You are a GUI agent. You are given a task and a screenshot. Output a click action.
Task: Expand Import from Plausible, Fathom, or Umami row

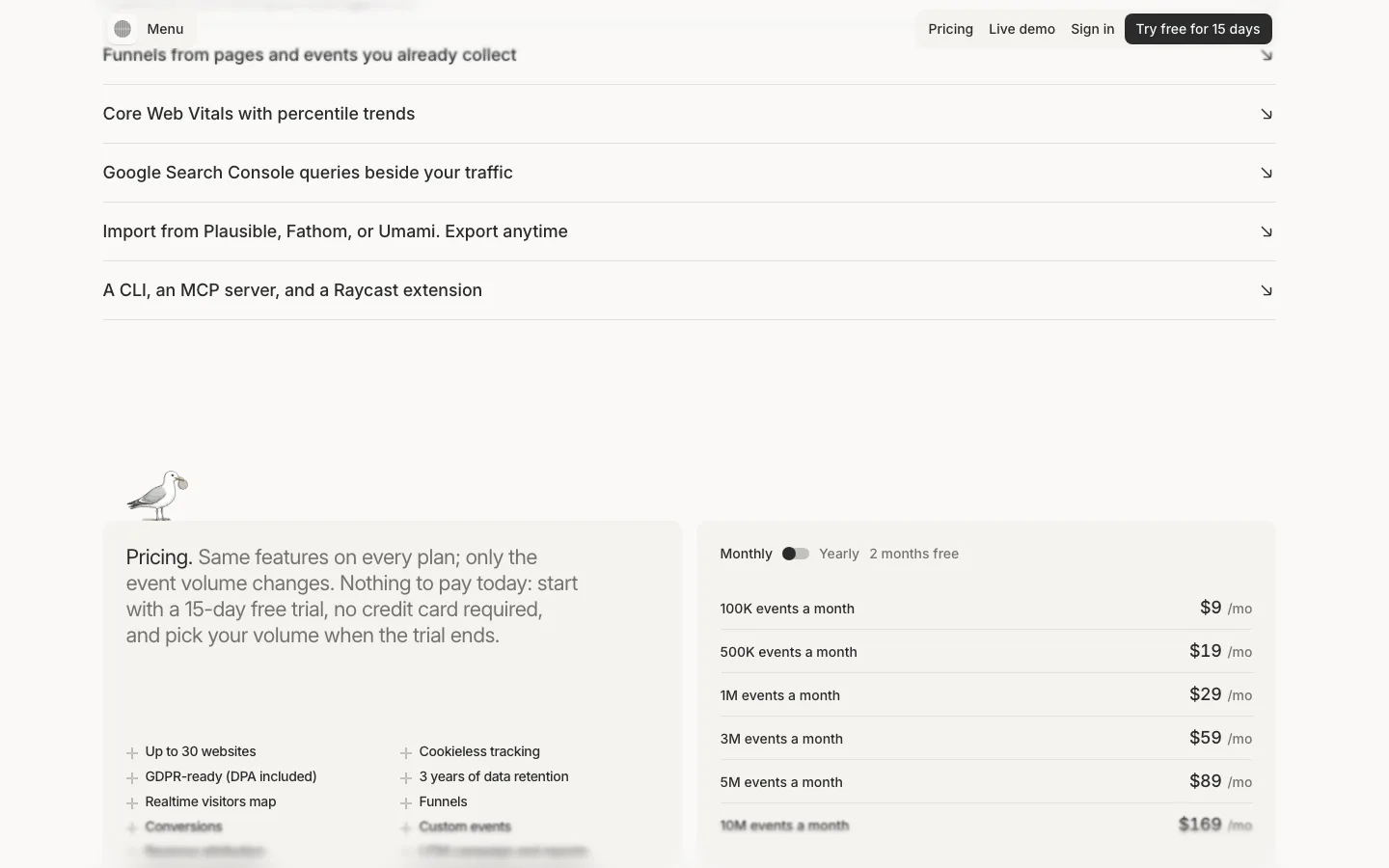point(689,231)
